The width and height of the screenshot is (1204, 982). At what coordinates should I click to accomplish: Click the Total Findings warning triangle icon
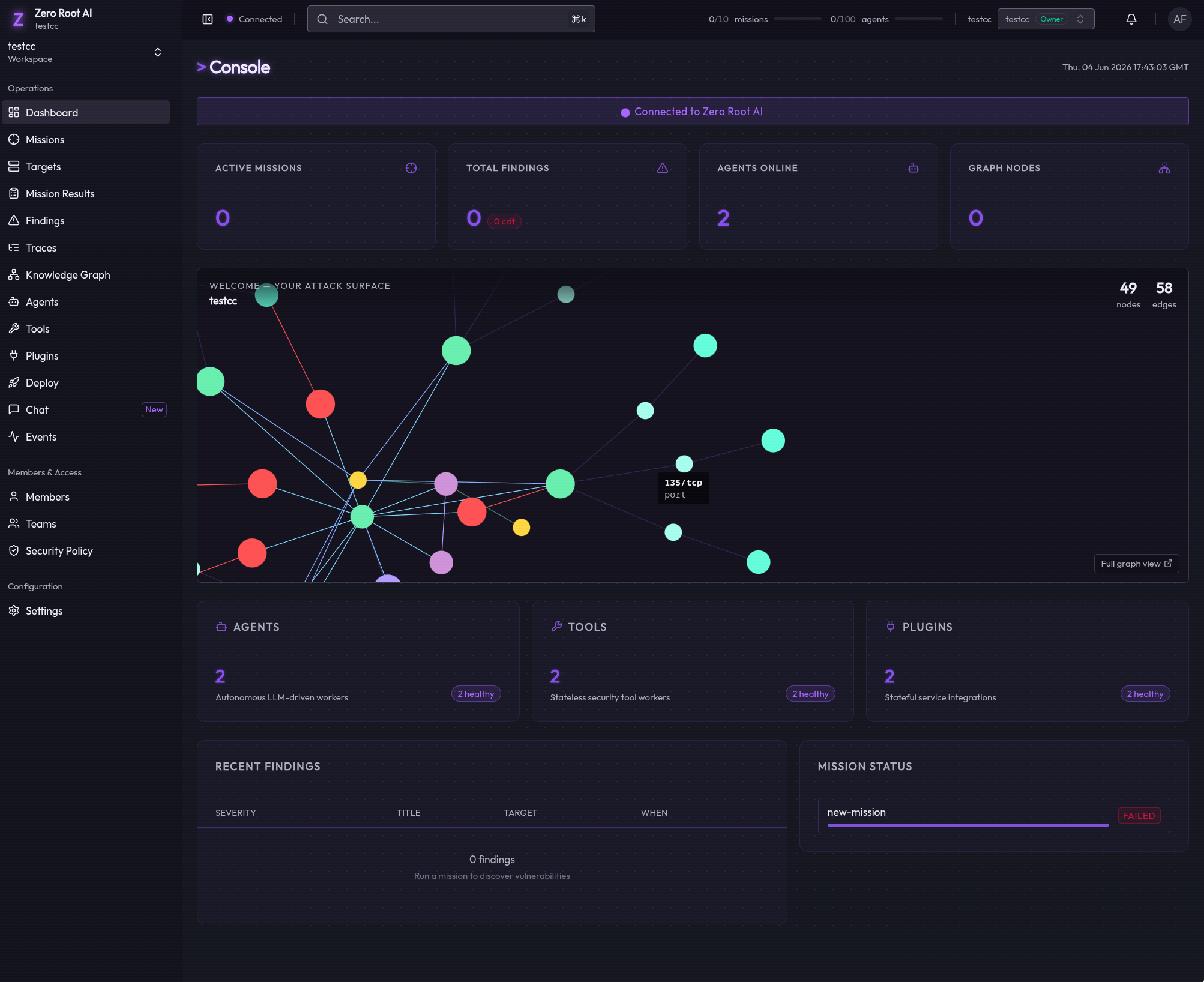[663, 168]
